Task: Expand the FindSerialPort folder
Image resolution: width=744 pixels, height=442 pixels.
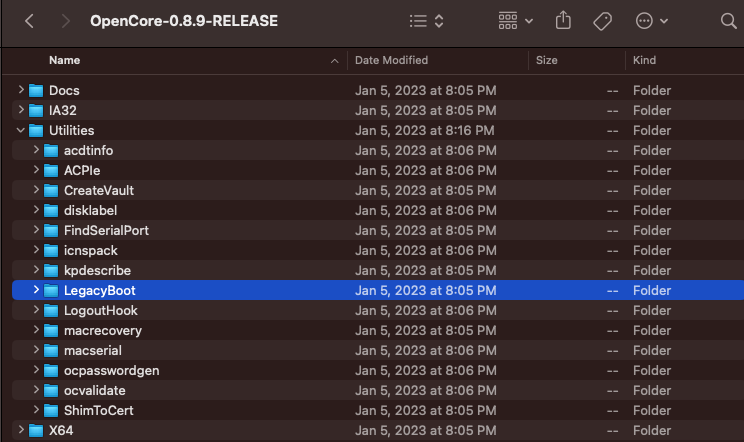Action: [36, 230]
